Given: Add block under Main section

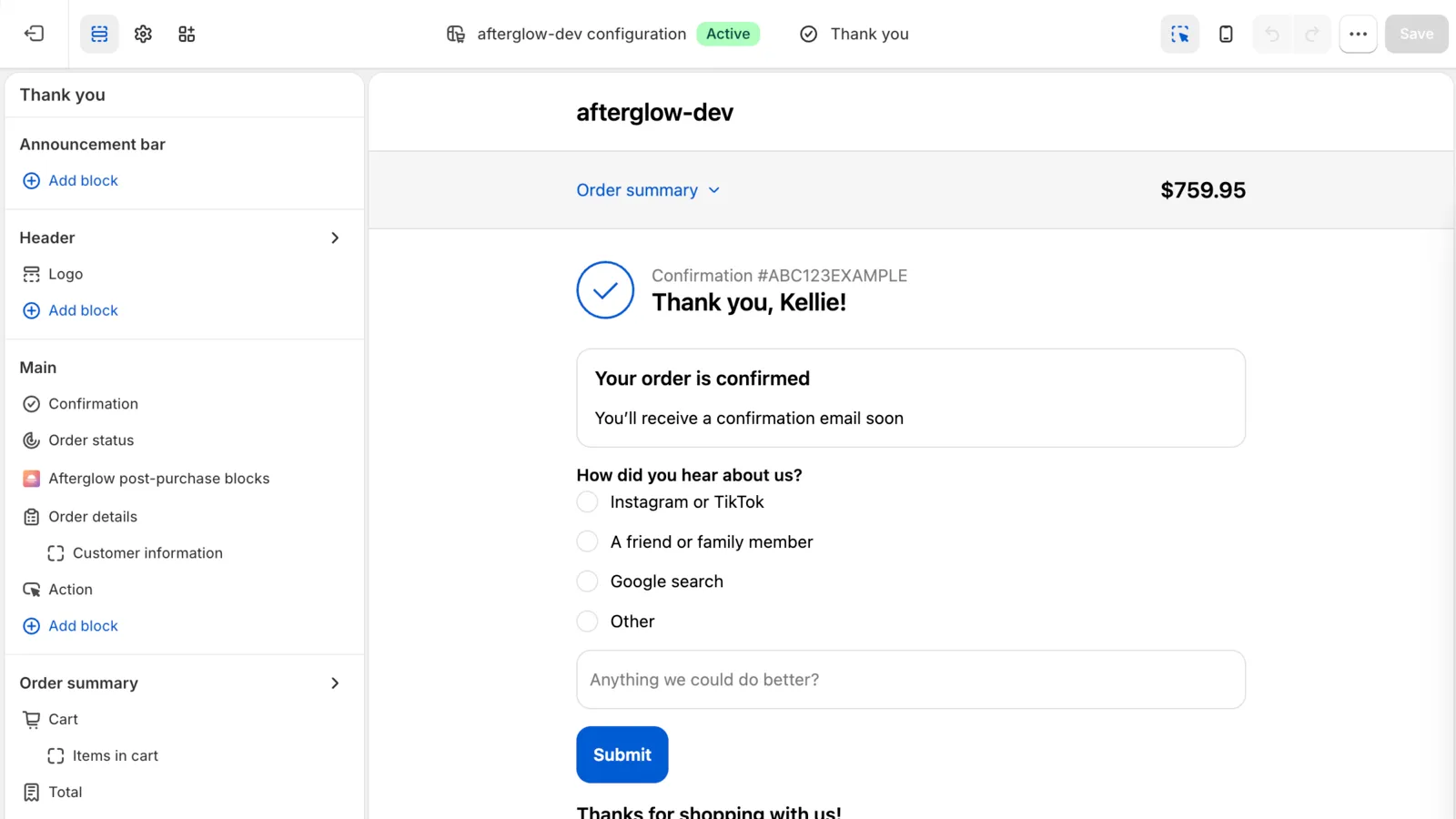Looking at the screenshot, I should (x=70, y=626).
